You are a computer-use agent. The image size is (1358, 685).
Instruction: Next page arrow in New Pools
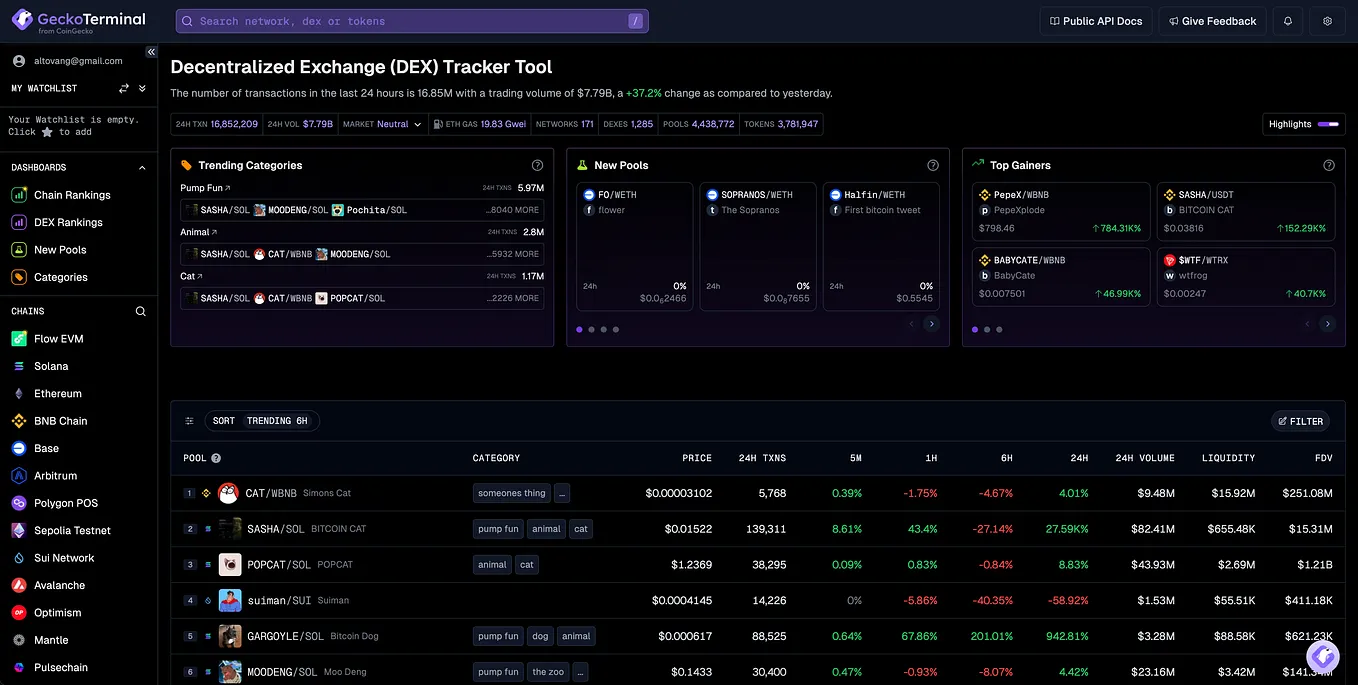click(932, 324)
